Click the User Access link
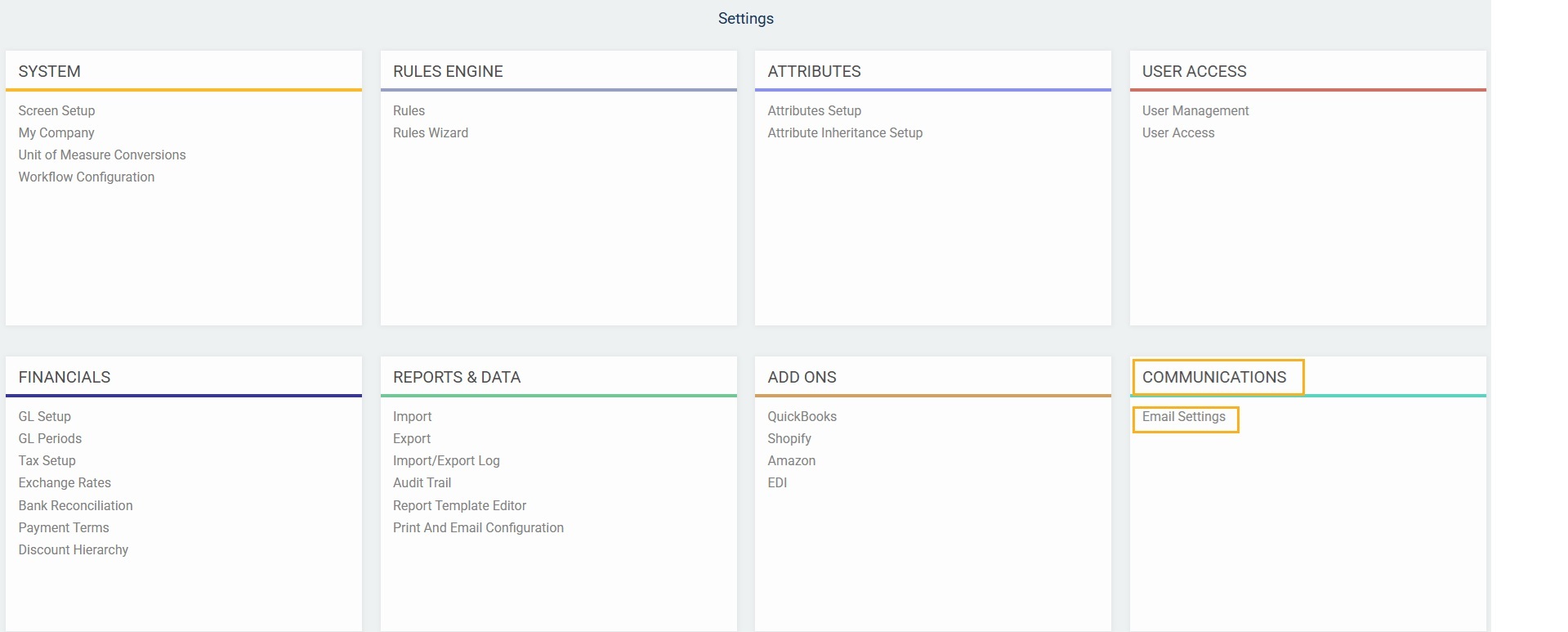 [x=1178, y=132]
